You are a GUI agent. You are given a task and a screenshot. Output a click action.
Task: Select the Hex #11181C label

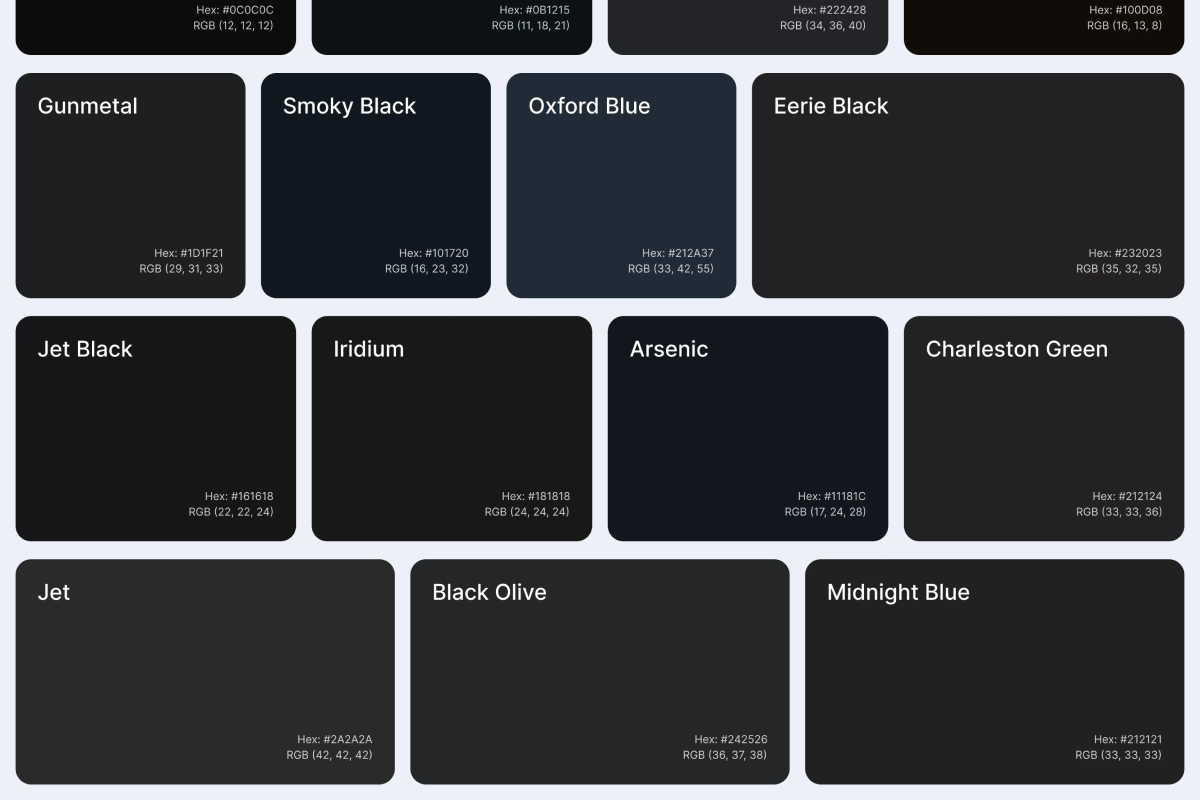click(x=831, y=496)
